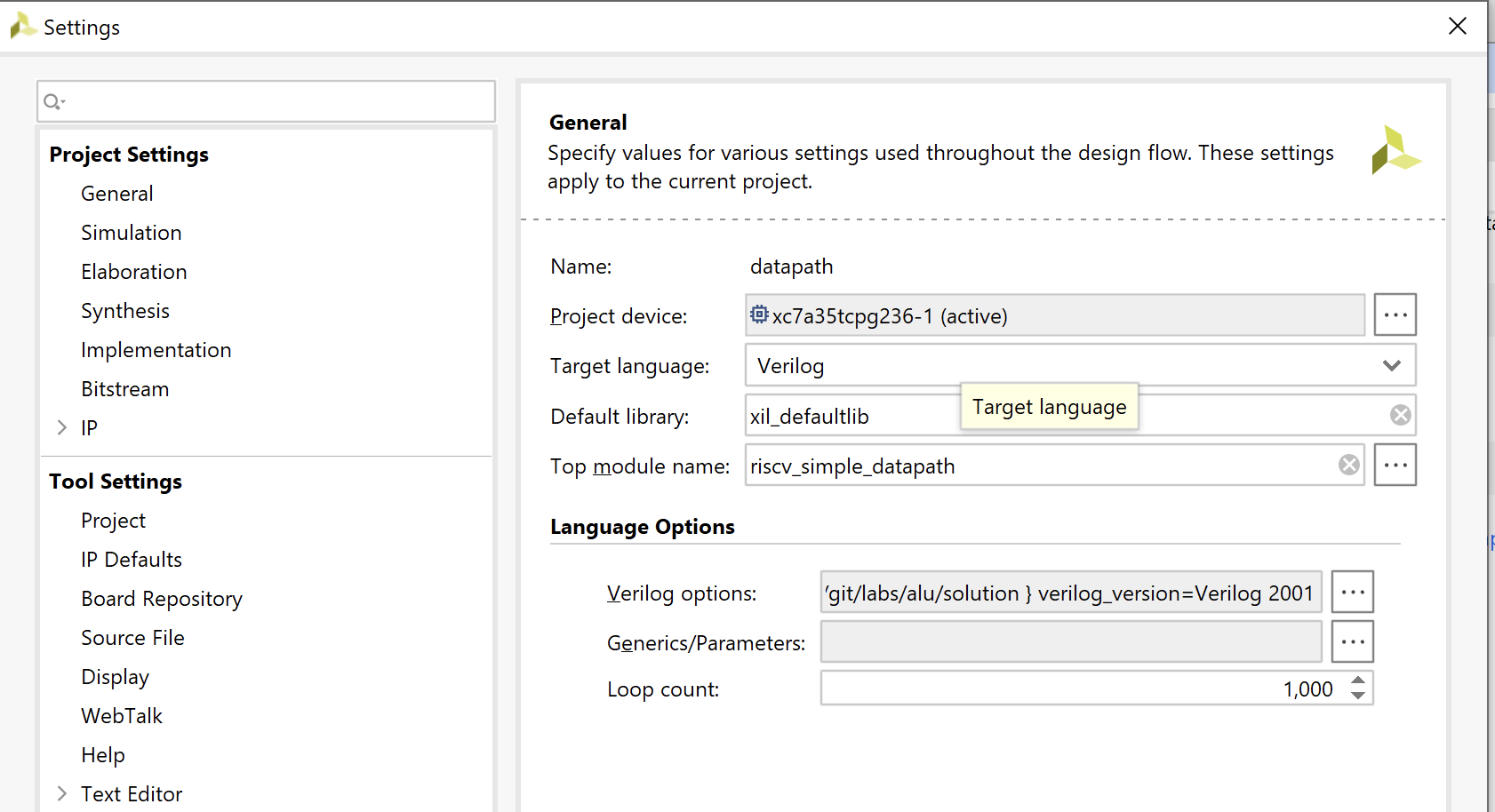
Task: Select WebTalk settings
Action: [122, 715]
